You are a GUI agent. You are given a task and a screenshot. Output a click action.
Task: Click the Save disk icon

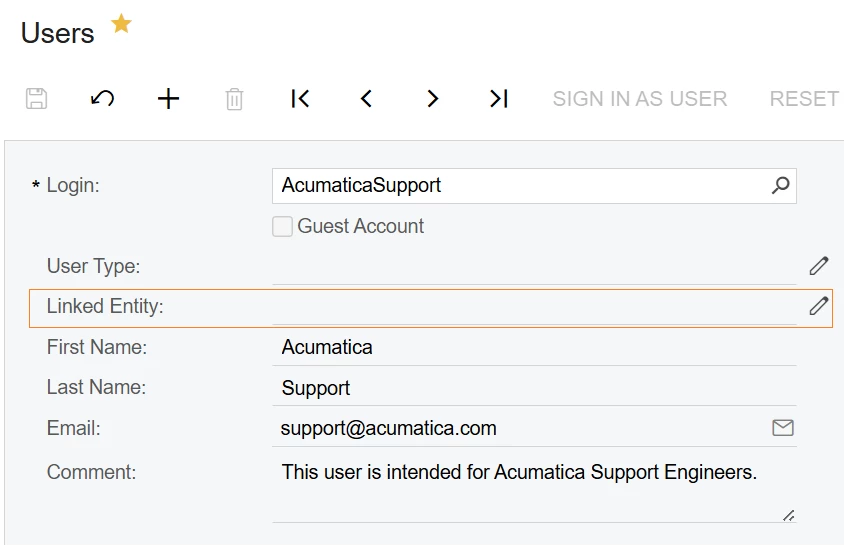(x=36, y=99)
